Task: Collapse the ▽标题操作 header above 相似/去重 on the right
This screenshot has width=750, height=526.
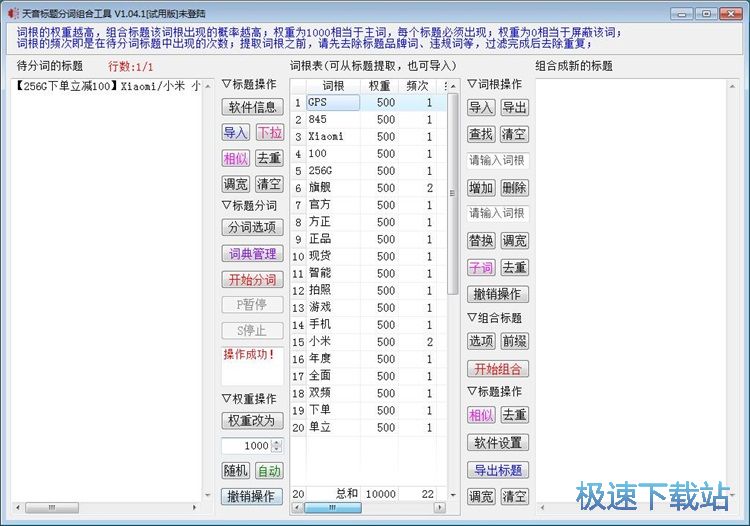Action: pyautogui.click(x=495, y=392)
